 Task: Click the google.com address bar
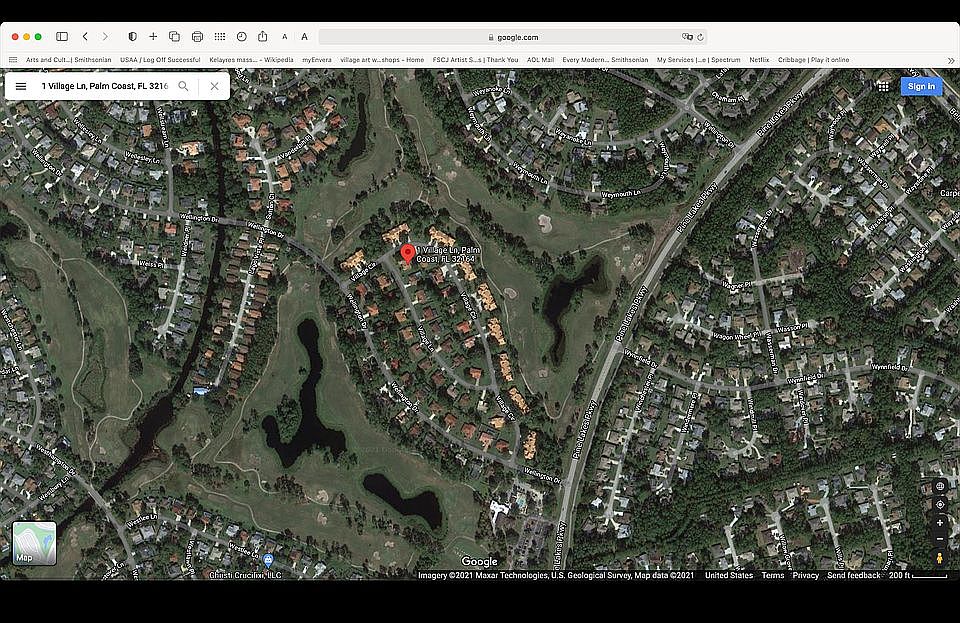pos(513,37)
